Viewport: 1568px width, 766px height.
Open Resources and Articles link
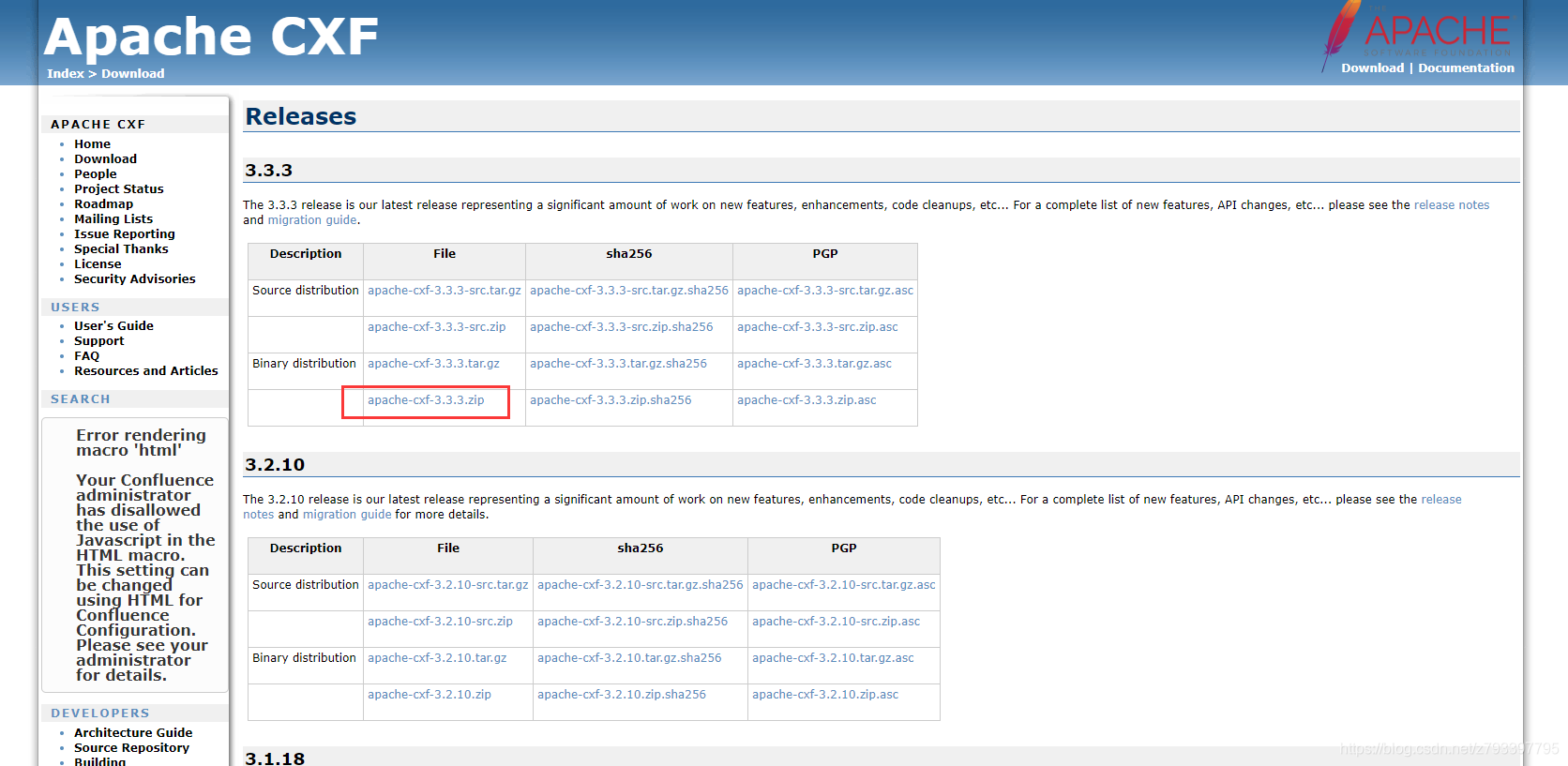coord(146,371)
